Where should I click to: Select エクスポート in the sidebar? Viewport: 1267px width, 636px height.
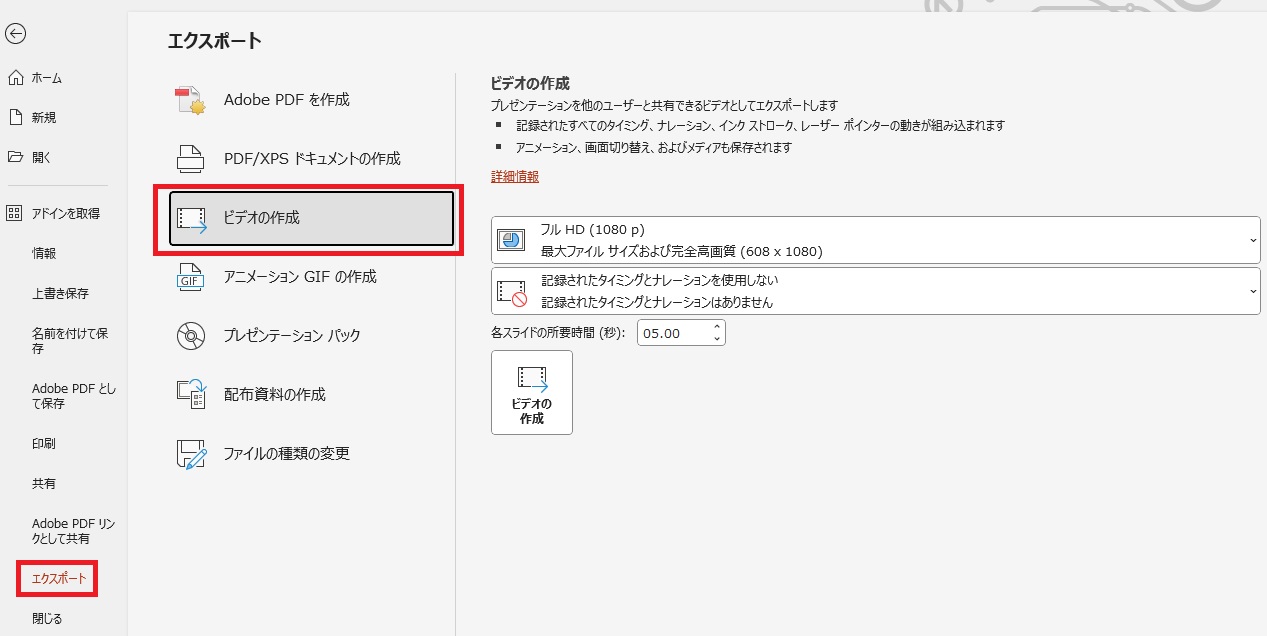pyautogui.click(x=58, y=579)
